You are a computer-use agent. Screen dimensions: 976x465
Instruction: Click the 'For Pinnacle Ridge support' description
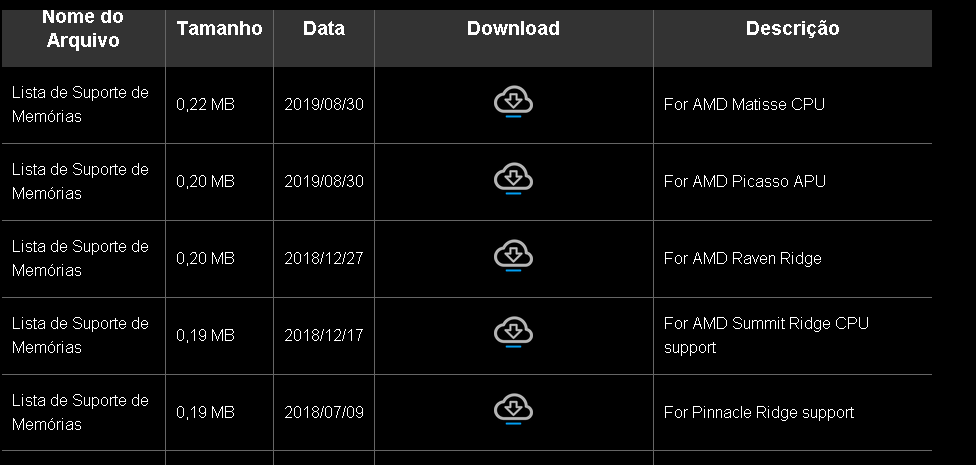759,413
